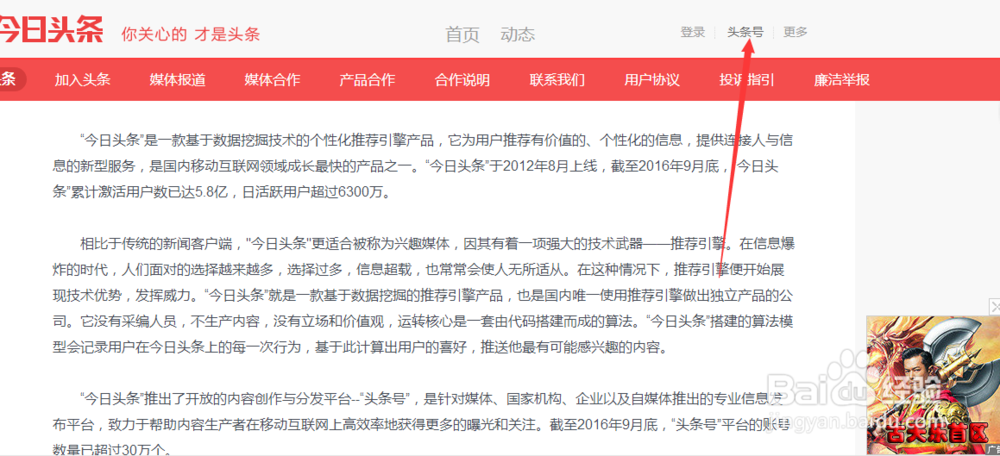Select 投诉指引 navigation entry
The height and width of the screenshot is (456, 1000).
tap(747, 80)
